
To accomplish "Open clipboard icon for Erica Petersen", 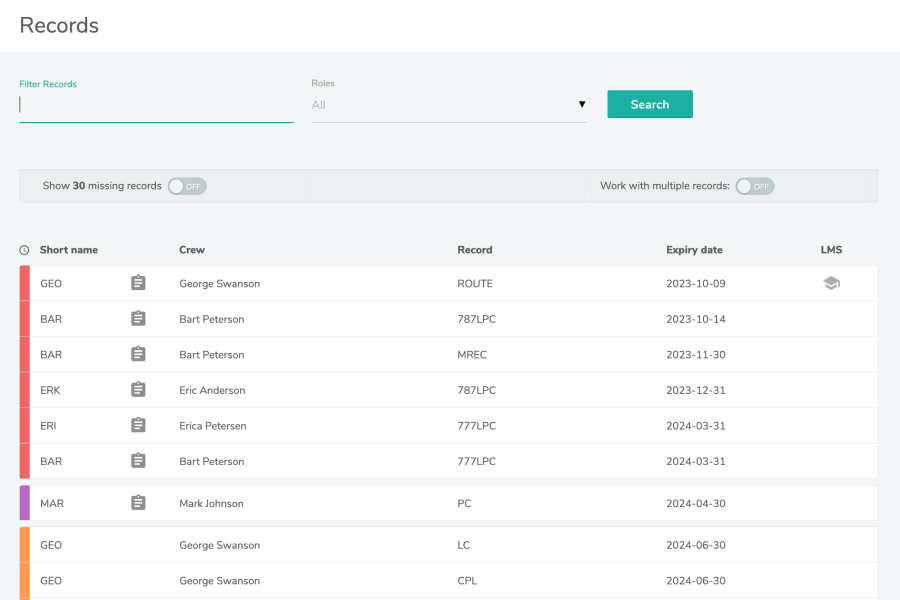I will click(x=138, y=425).
